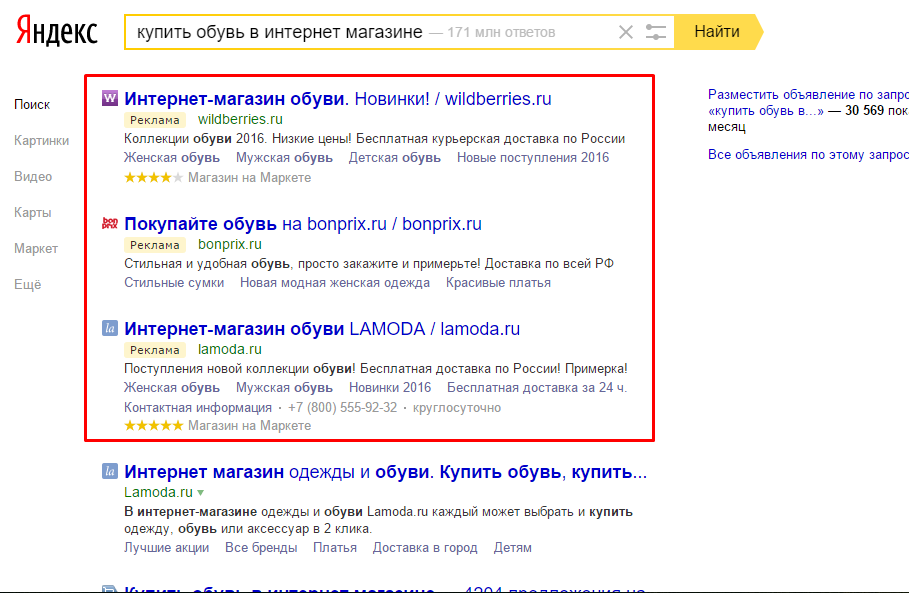
Task: Switch to Картинки search
Action: tap(42, 141)
